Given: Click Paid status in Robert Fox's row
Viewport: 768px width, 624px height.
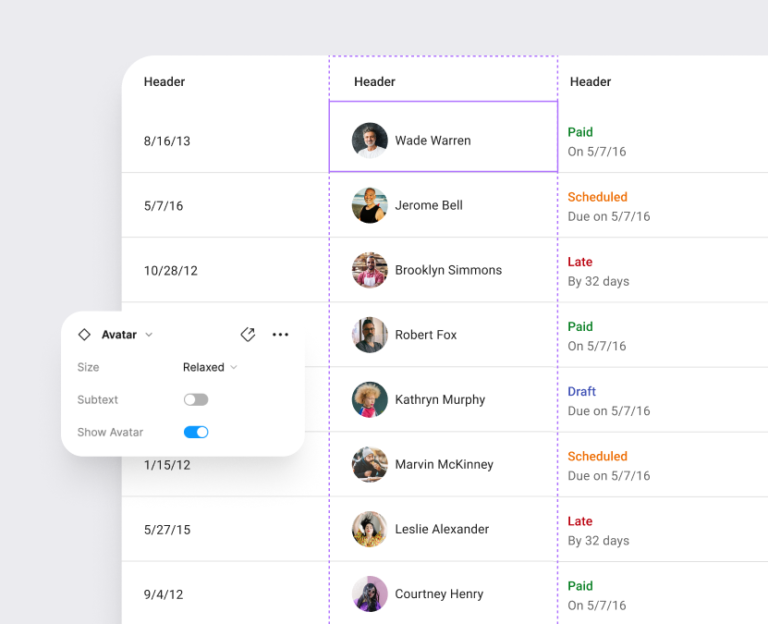Looking at the screenshot, I should coord(580,326).
